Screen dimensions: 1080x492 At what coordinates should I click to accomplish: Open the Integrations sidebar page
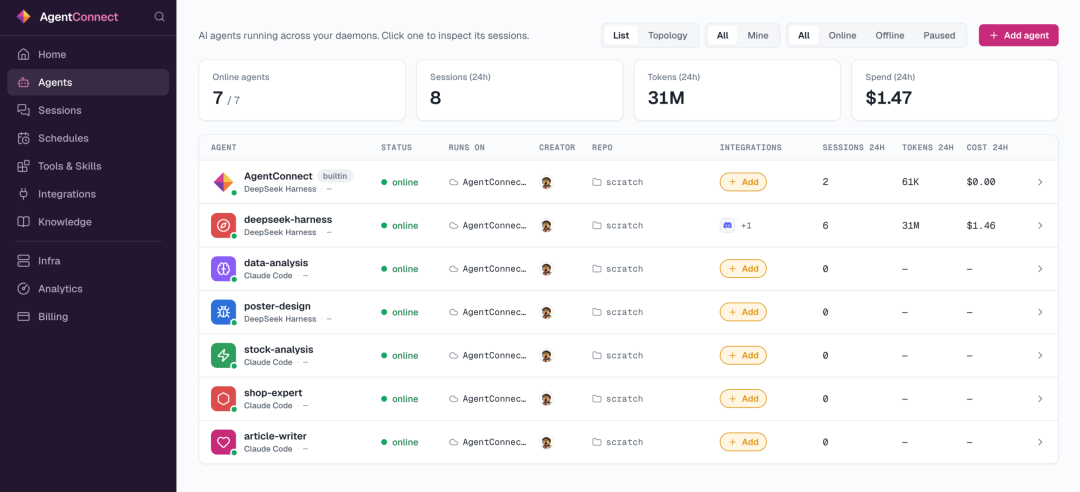pyautogui.click(x=88, y=194)
